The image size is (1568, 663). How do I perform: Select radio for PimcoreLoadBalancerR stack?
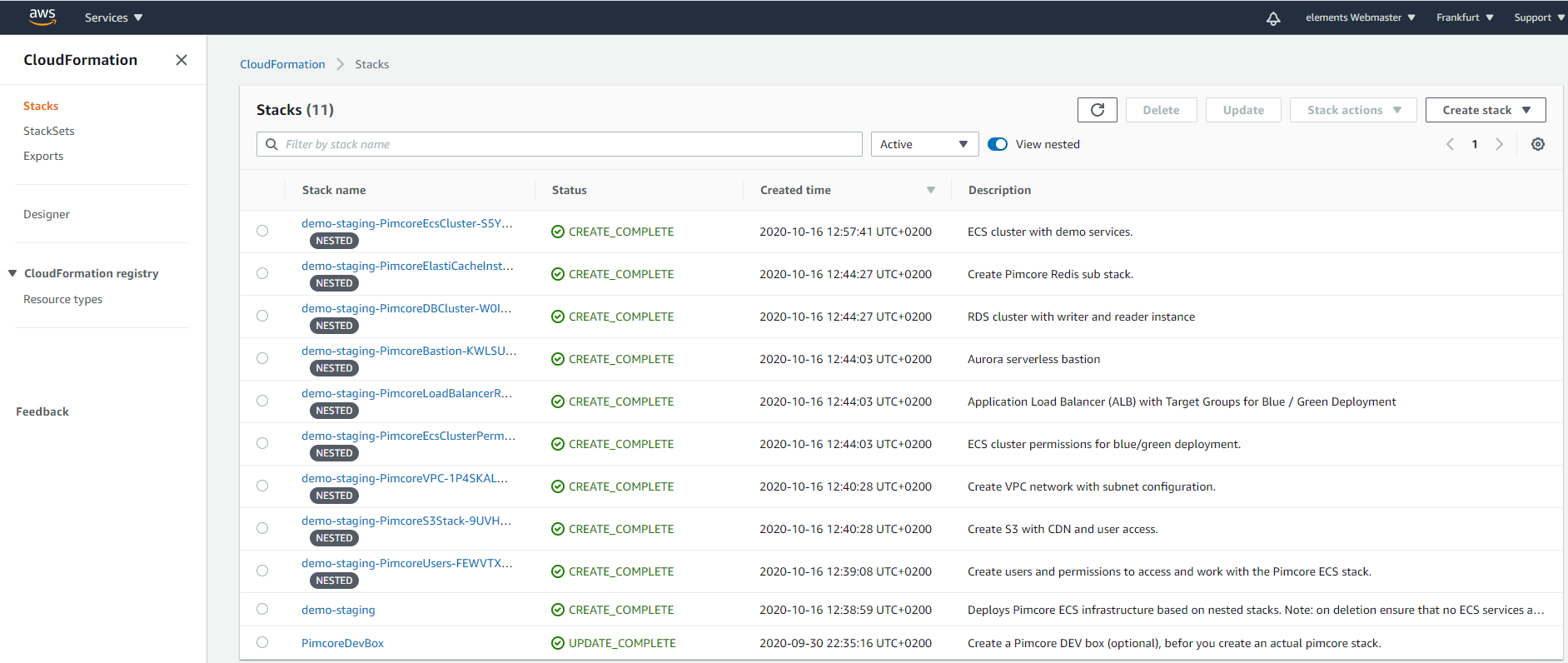(x=262, y=401)
